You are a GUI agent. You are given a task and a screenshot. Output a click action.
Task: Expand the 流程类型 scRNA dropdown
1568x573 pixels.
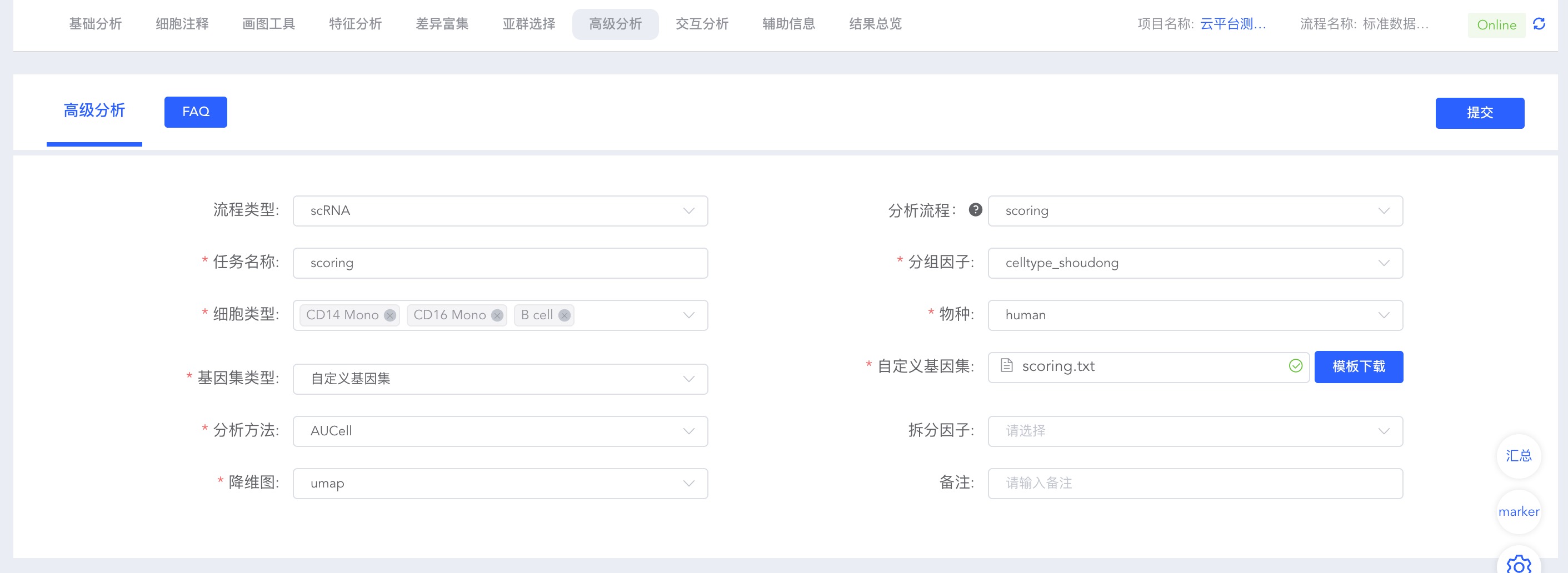(x=500, y=211)
